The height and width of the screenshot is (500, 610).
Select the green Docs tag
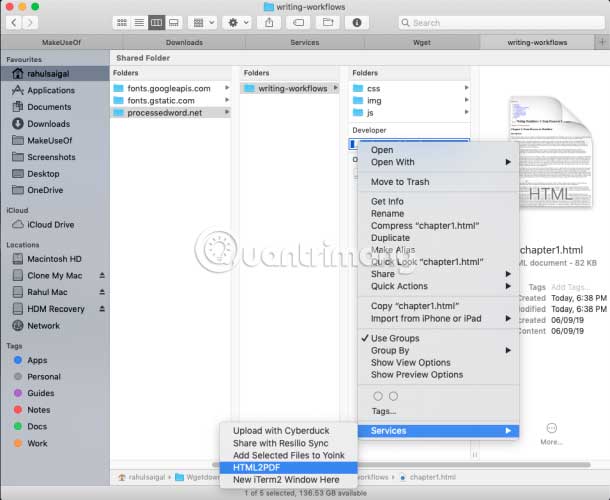click(x=54, y=427)
